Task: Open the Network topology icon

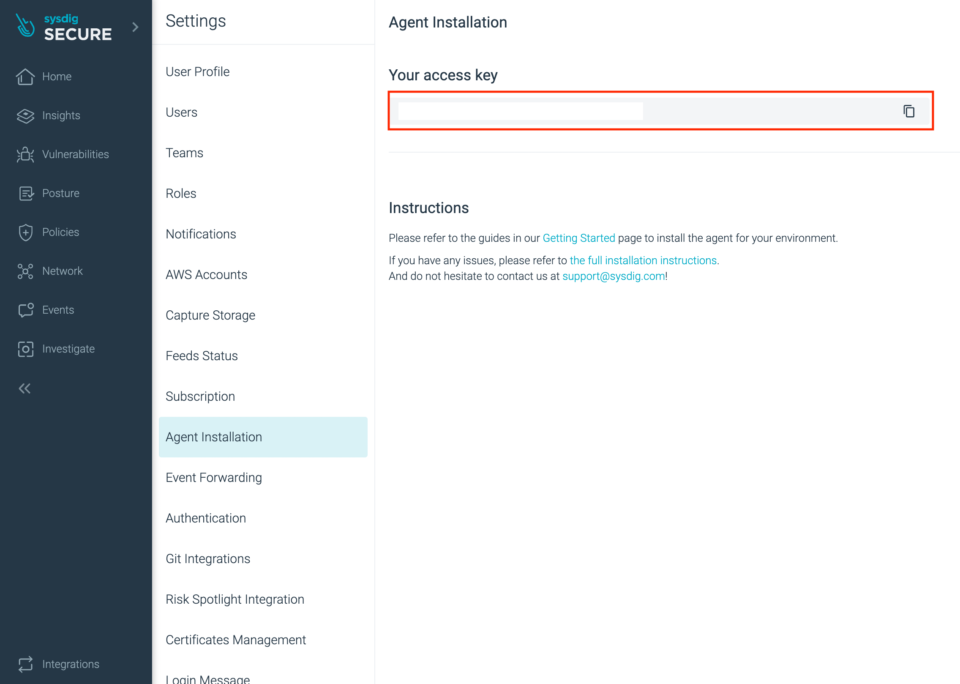Action: click(x=25, y=271)
